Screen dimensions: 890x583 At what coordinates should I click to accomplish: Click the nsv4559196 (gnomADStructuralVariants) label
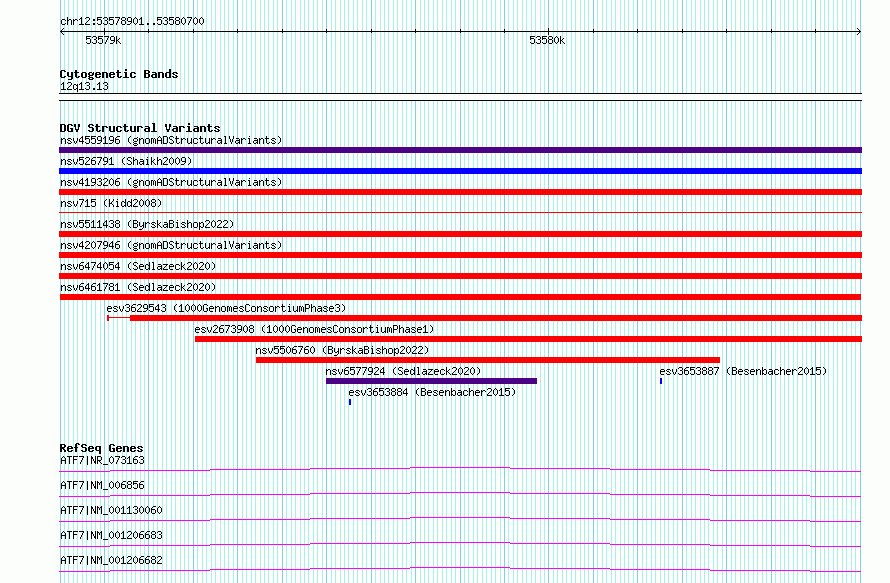coord(171,140)
